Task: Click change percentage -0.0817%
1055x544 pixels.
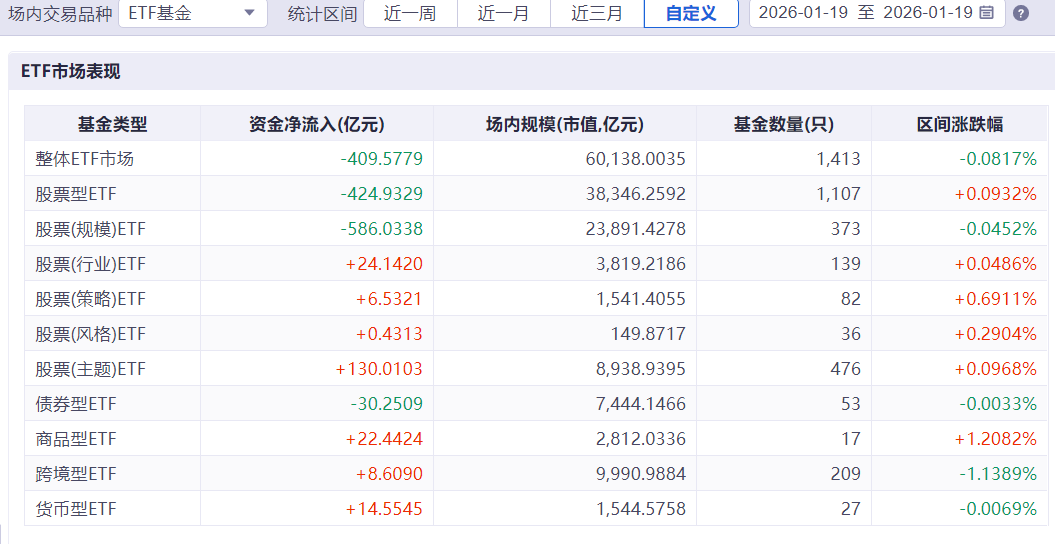Action: coord(998,159)
